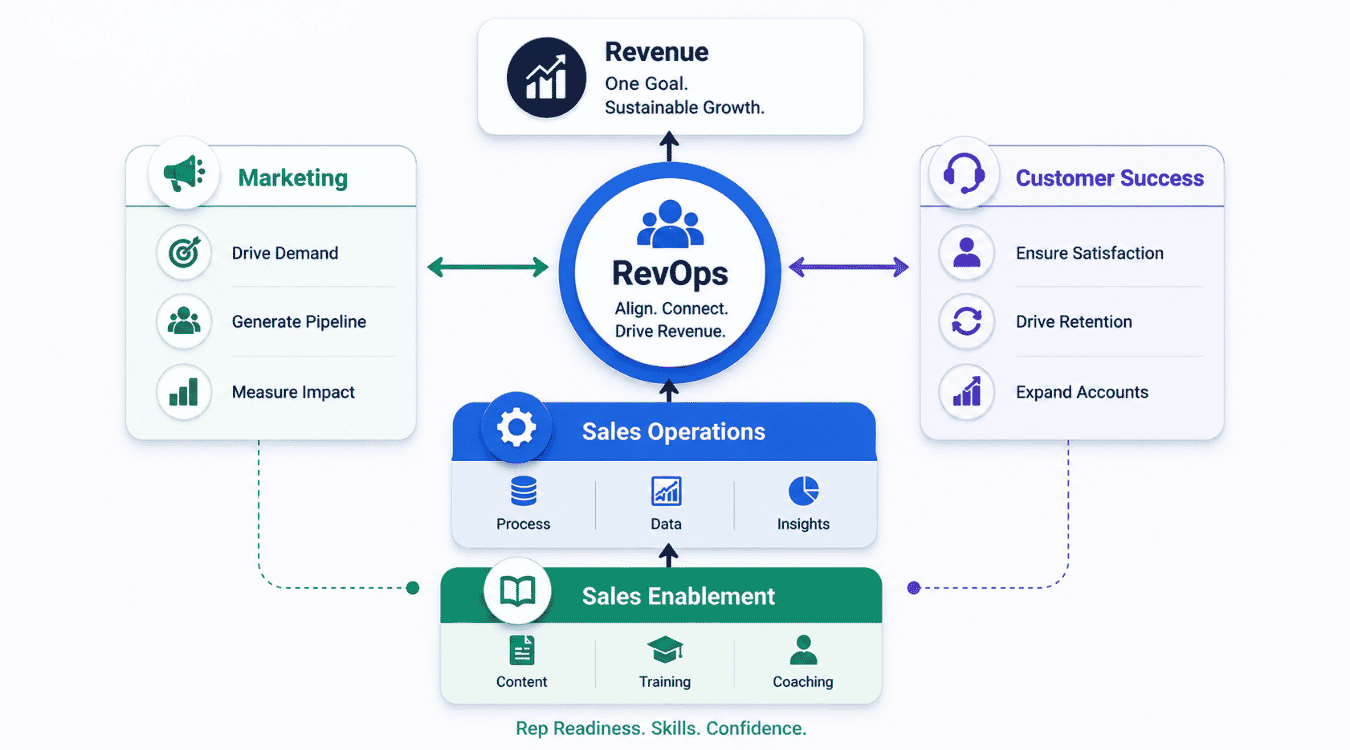
Task: Click the 'Rep Readiness. Skills. Confidence.' caption
Action: click(661, 728)
